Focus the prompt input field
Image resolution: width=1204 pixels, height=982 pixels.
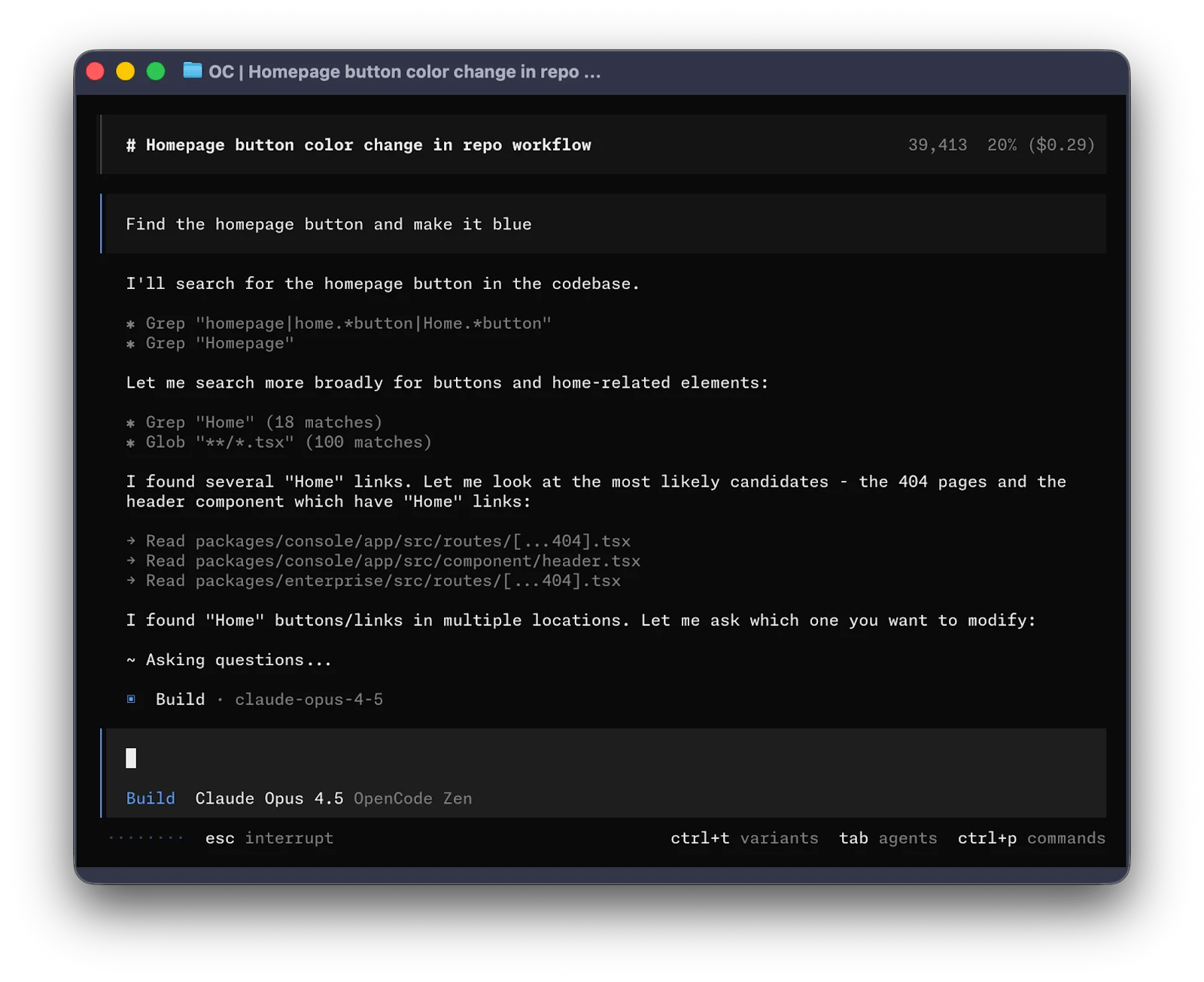pyautogui.click(x=606, y=758)
